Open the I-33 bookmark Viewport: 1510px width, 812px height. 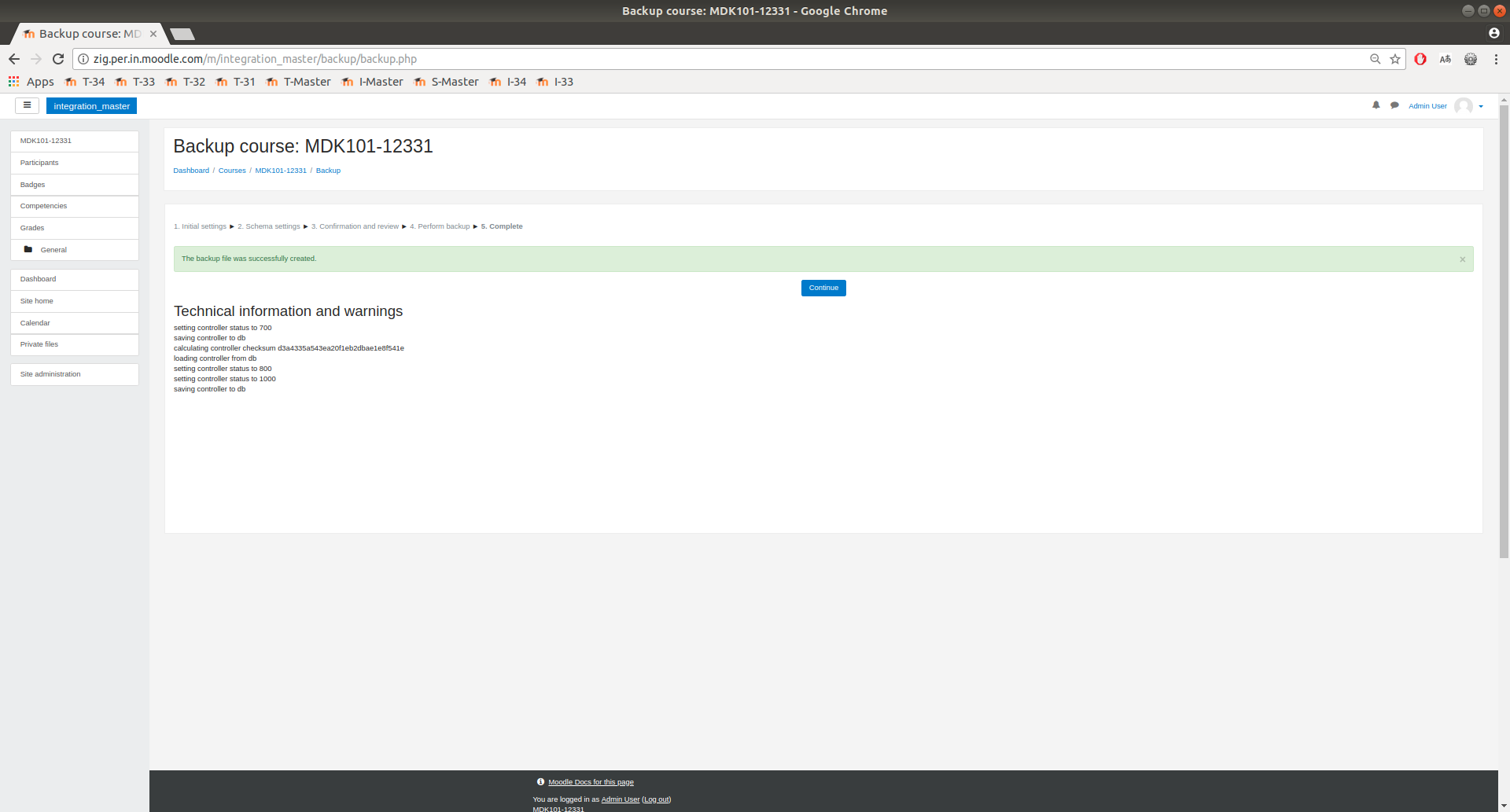tap(555, 82)
